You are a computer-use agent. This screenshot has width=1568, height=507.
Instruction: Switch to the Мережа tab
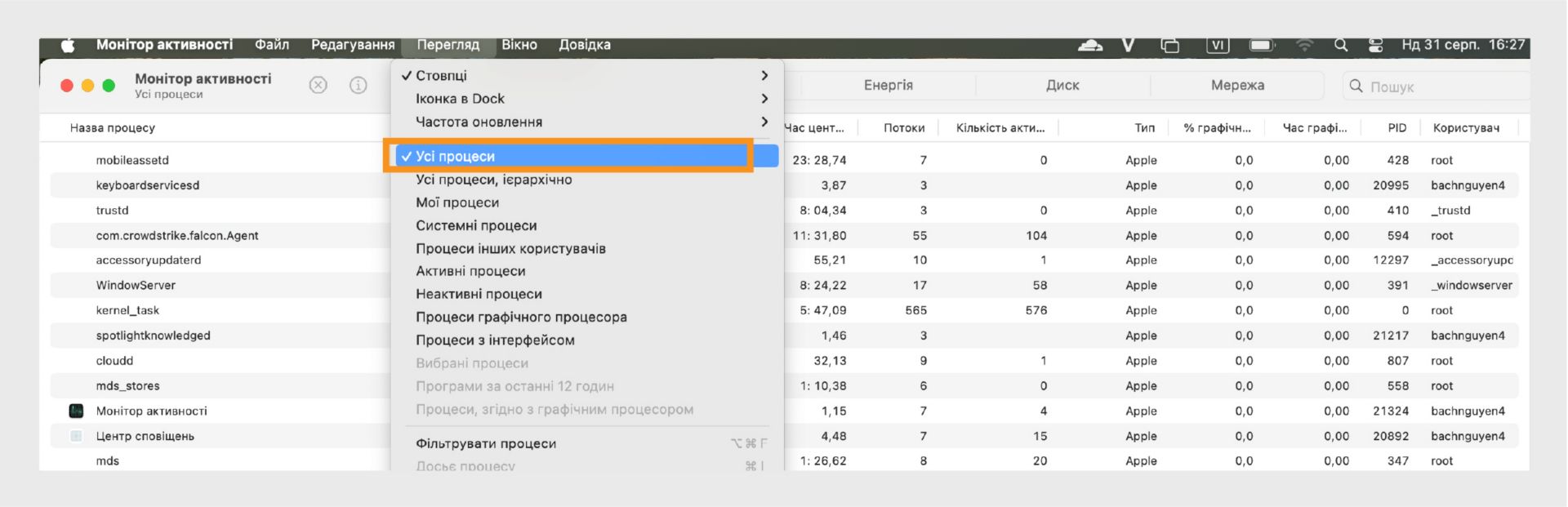pos(1238,85)
